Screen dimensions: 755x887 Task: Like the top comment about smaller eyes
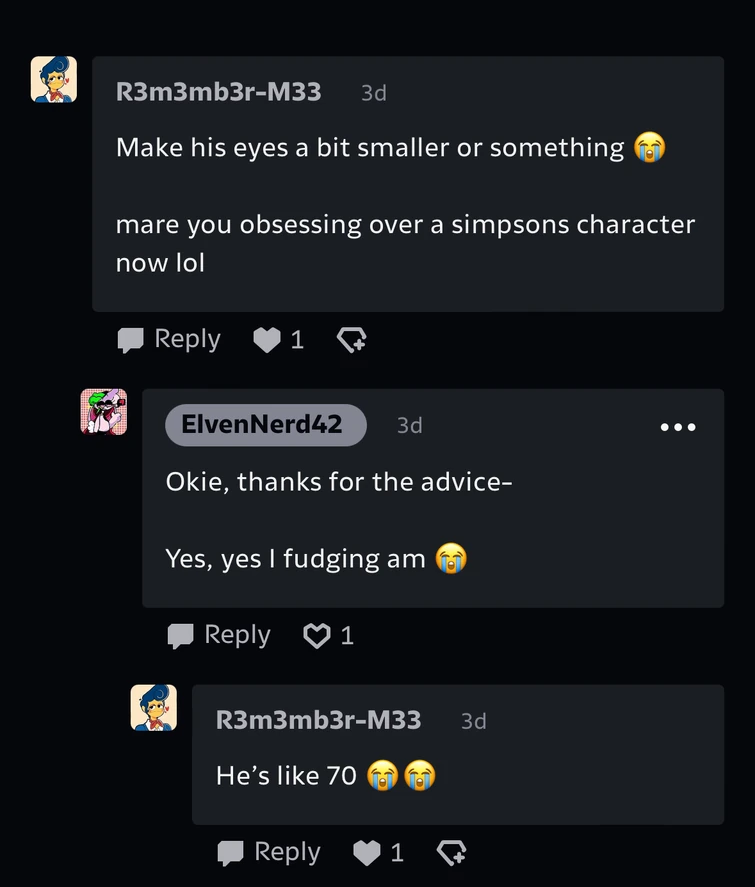pyautogui.click(x=266, y=341)
